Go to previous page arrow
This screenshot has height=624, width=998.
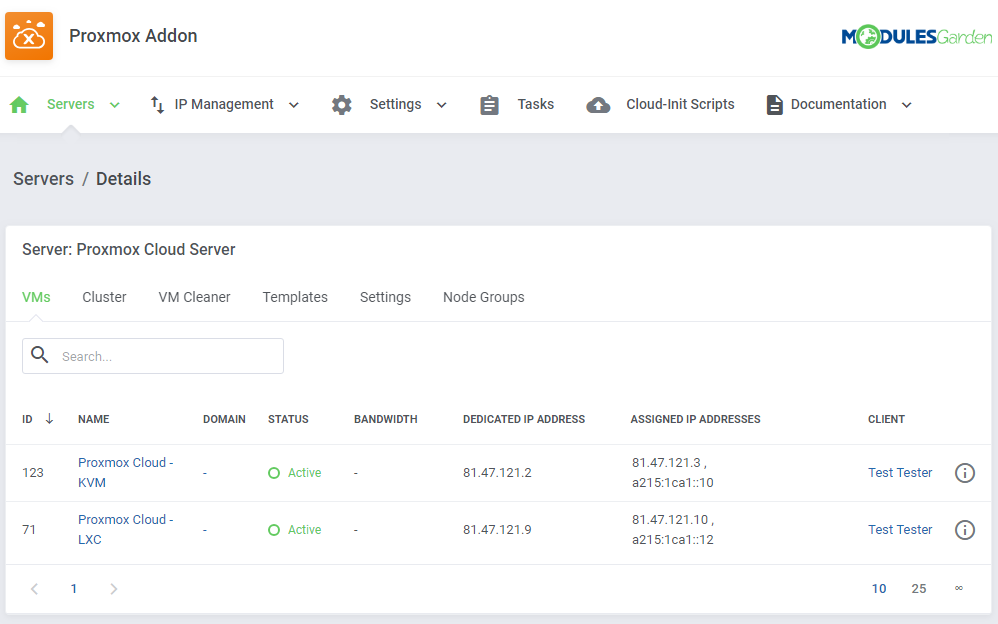[34, 589]
